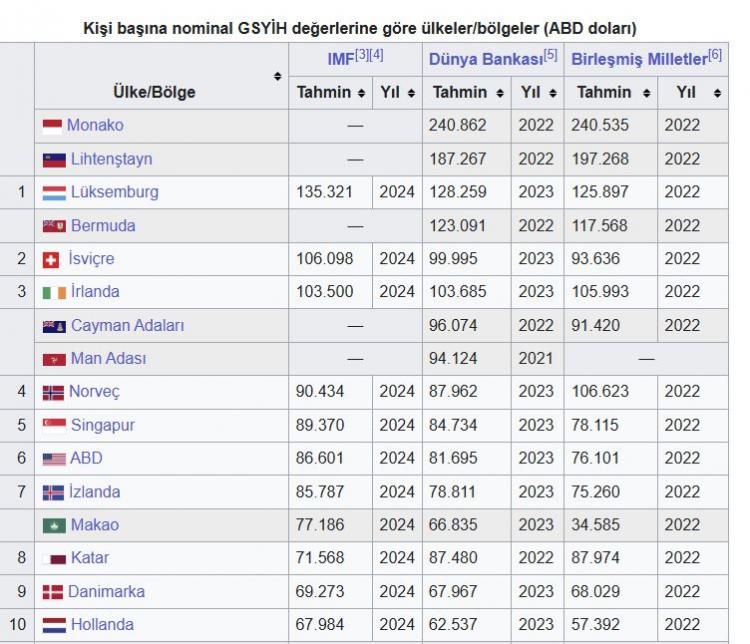Click the Qatar flag beside Katar
The width and height of the screenshot is (750, 644).
pos(58,558)
